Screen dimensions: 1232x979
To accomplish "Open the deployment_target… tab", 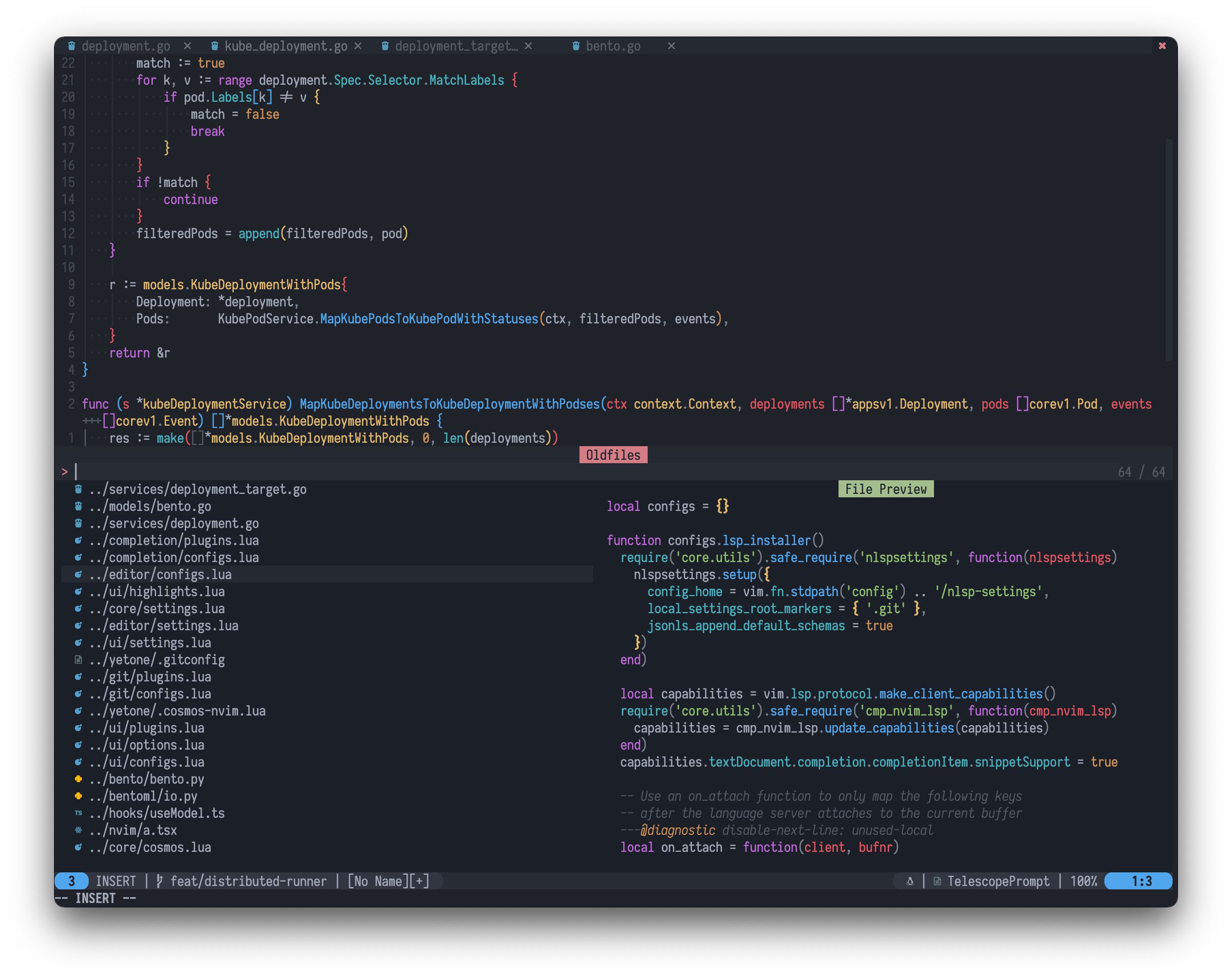I will (457, 46).
